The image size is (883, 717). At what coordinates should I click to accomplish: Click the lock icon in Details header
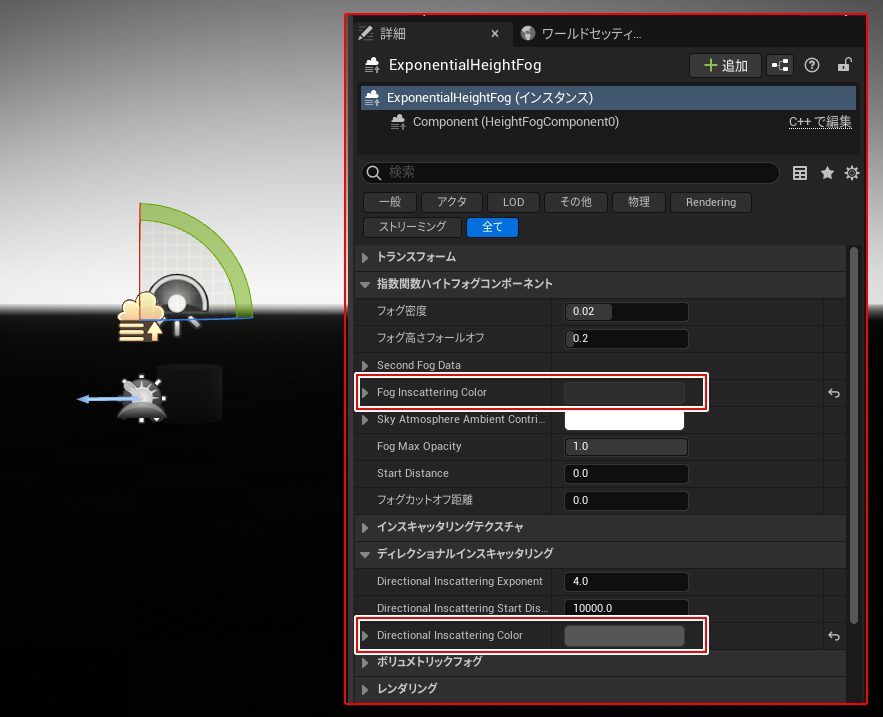point(844,65)
